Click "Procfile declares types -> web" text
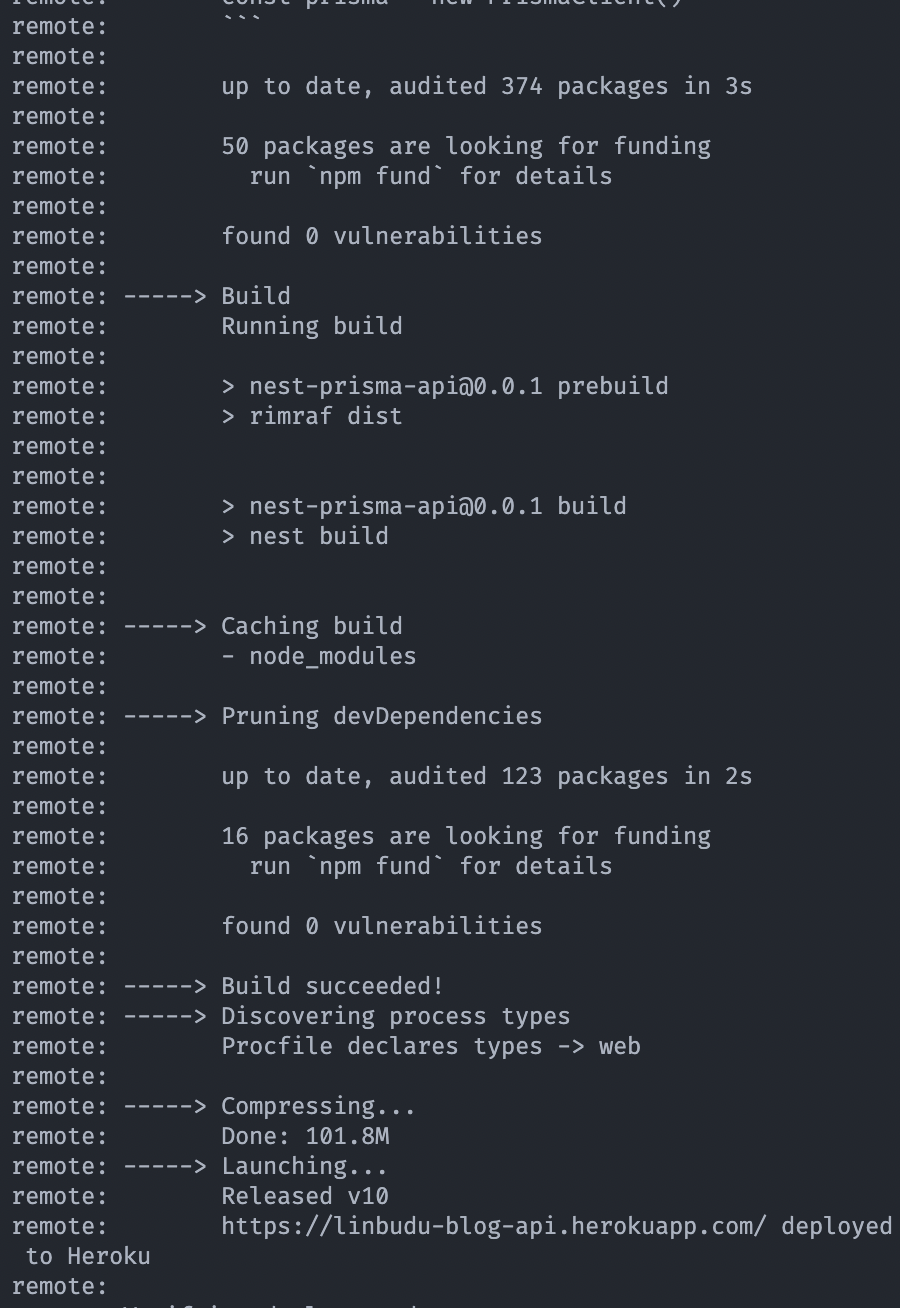Image resolution: width=900 pixels, height=1308 pixels. click(430, 1046)
